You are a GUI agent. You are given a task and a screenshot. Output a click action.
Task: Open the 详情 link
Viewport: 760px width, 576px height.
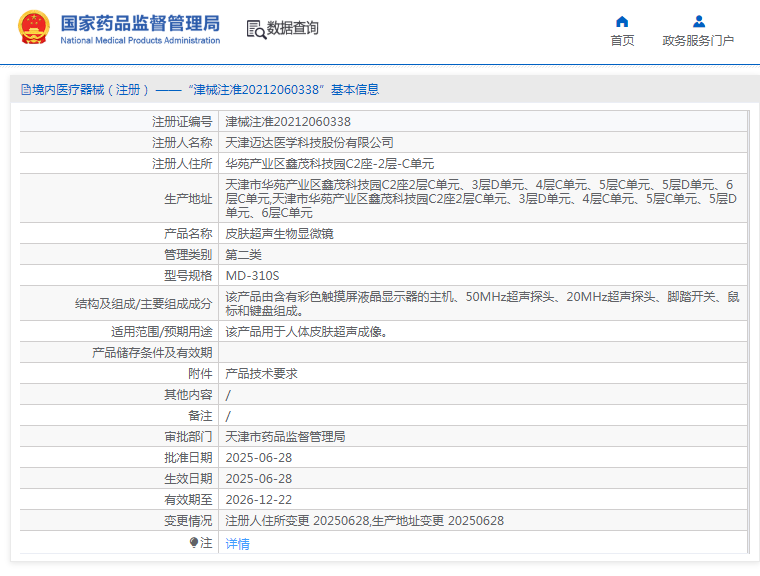click(x=237, y=543)
